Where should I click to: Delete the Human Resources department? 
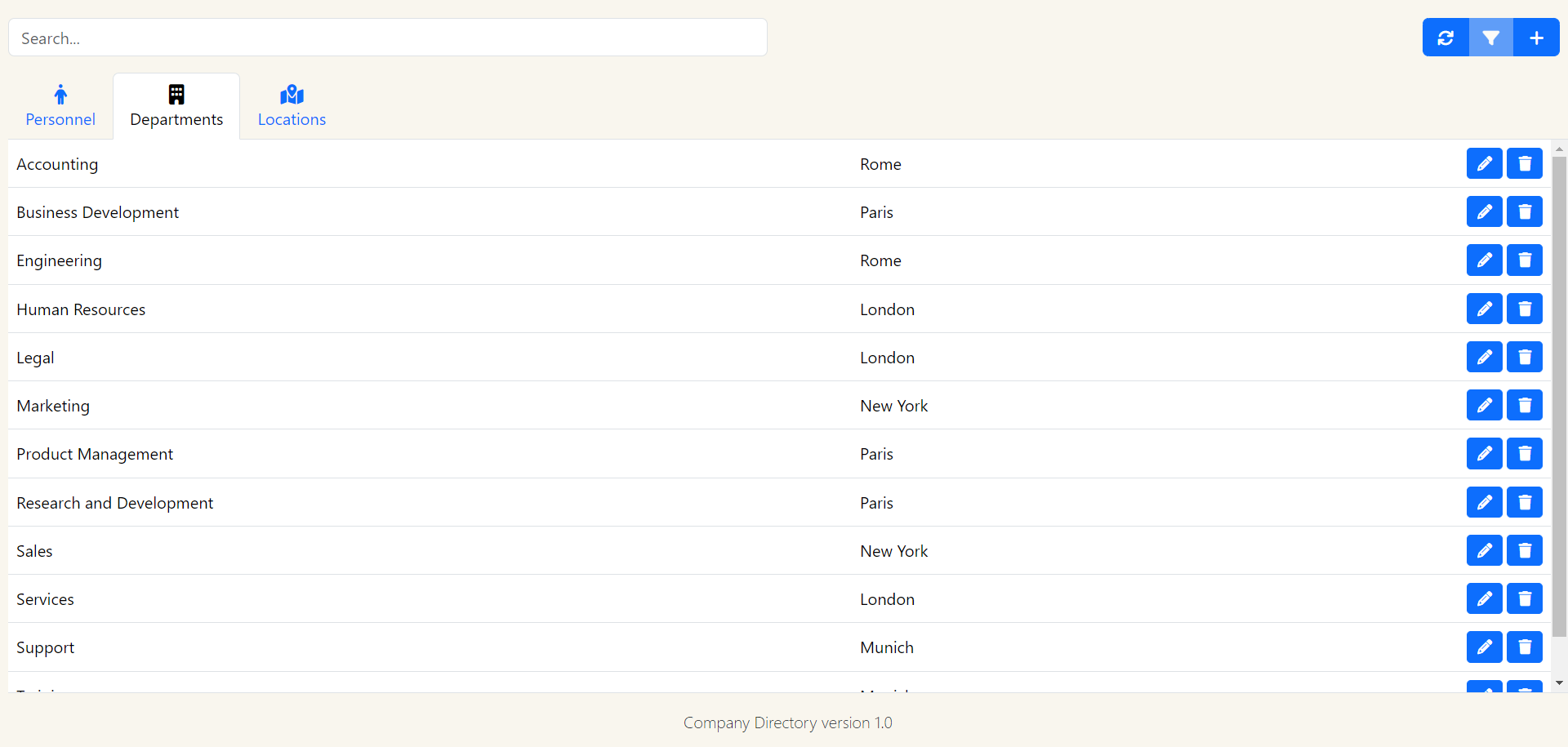pyautogui.click(x=1524, y=309)
